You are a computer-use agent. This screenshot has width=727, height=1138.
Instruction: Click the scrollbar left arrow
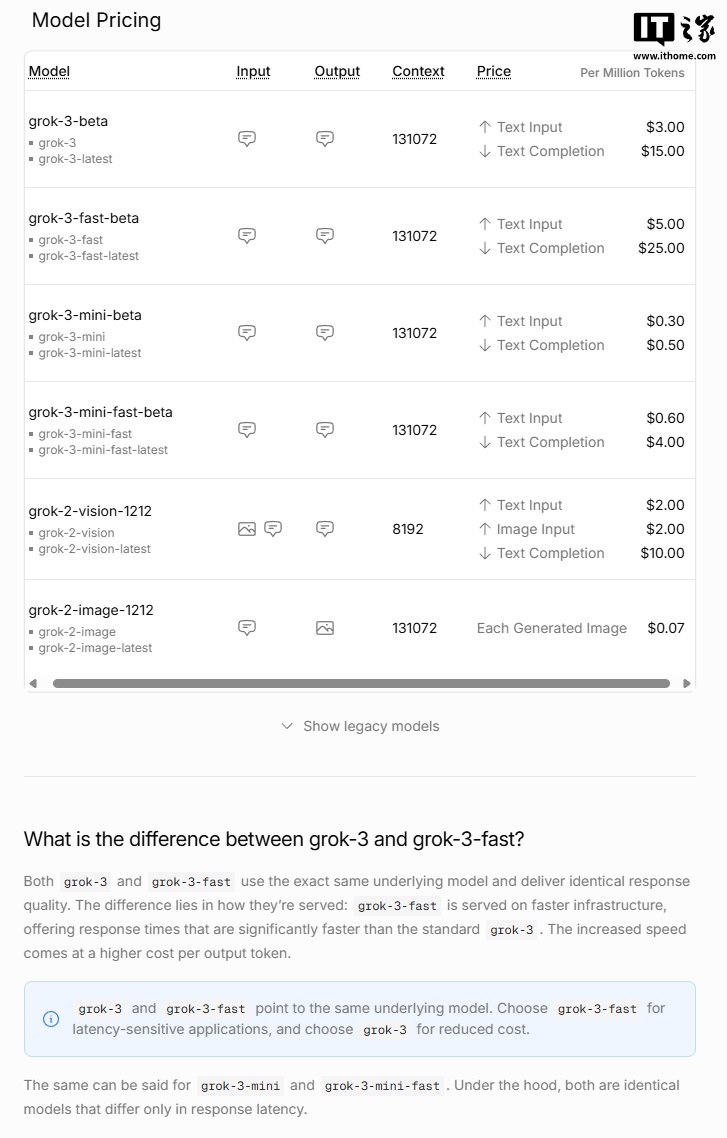pyautogui.click(x=33, y=684)
